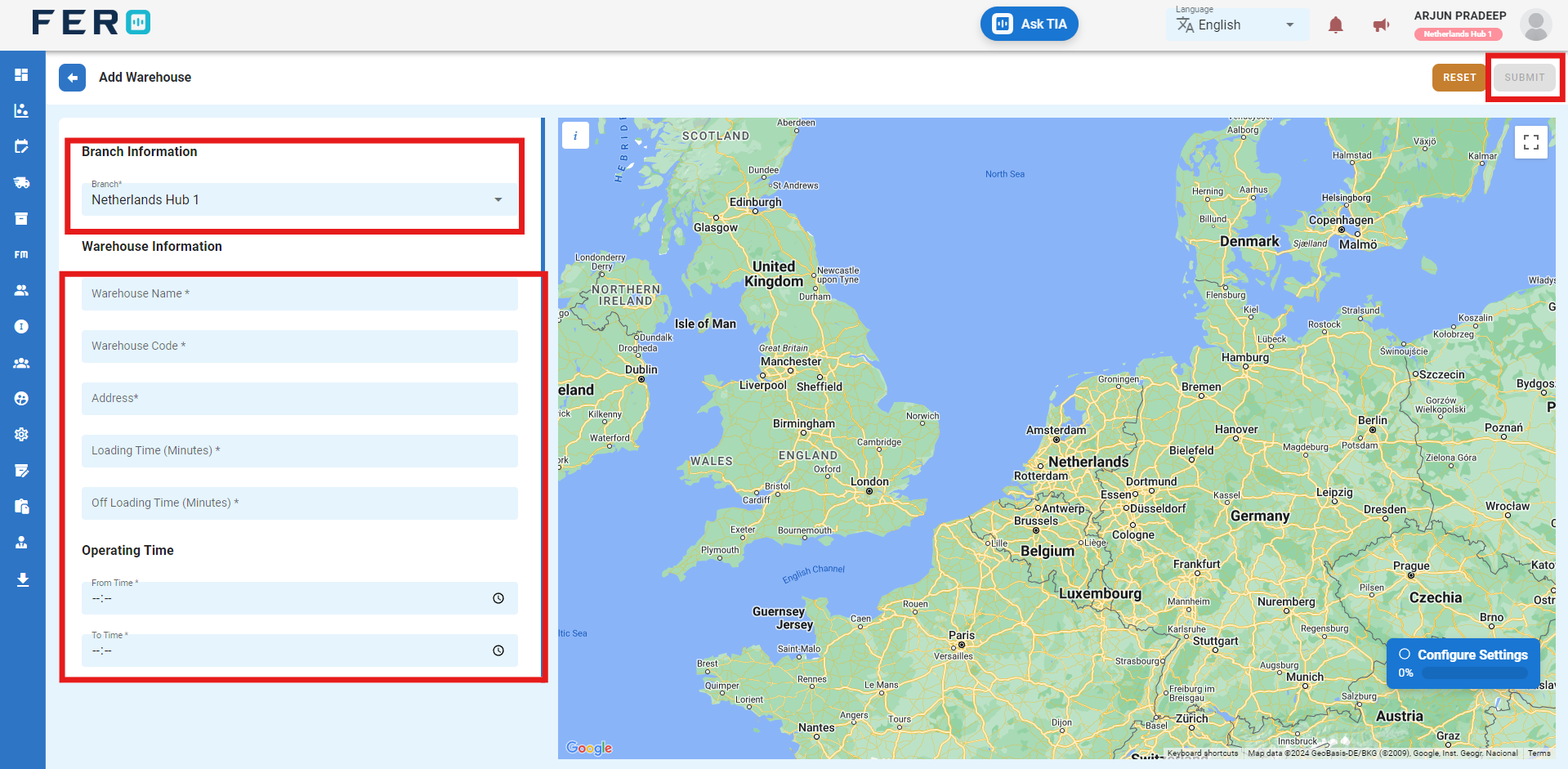Open the announcements megaphone icon
This screenshot has height=769, width=1568.
(1382, 25)
